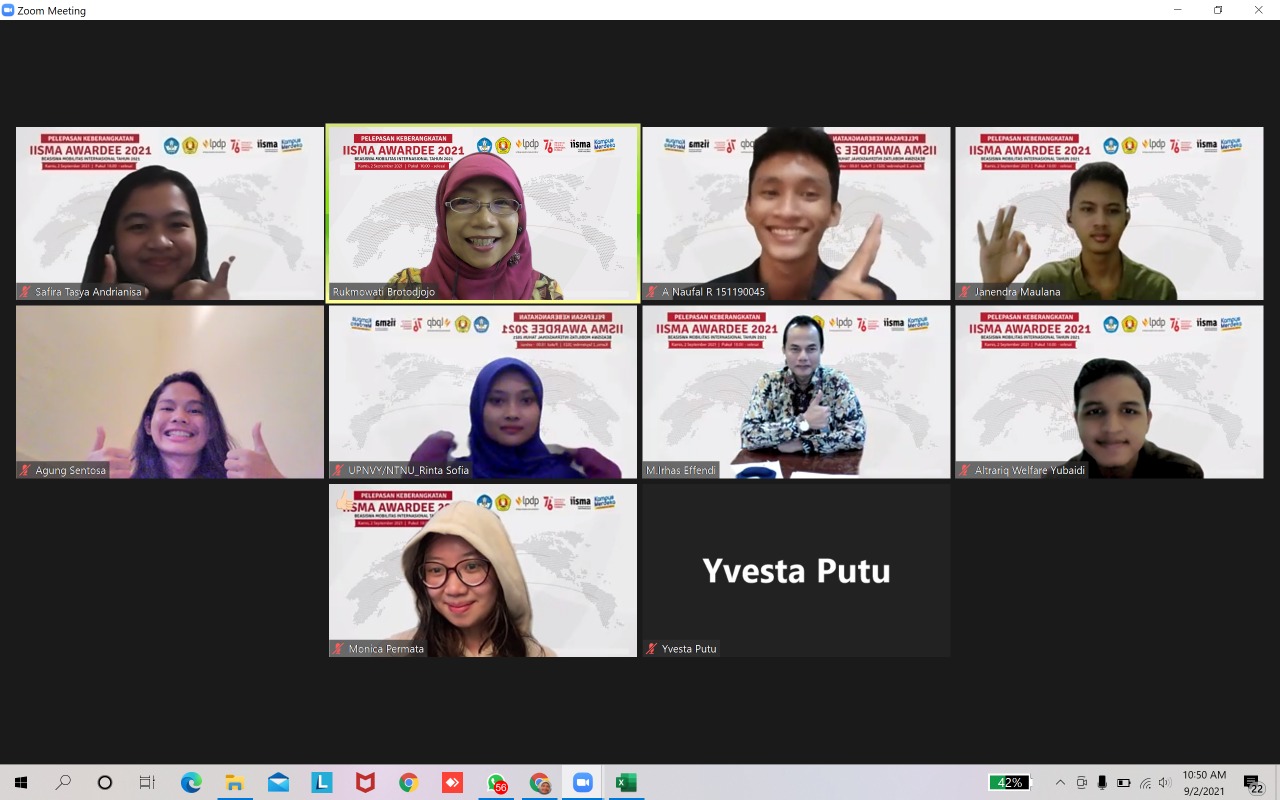Screen dimensions: 1280x800
Task: Select Monica Permata's video tile
Action: tap(482, 570)
